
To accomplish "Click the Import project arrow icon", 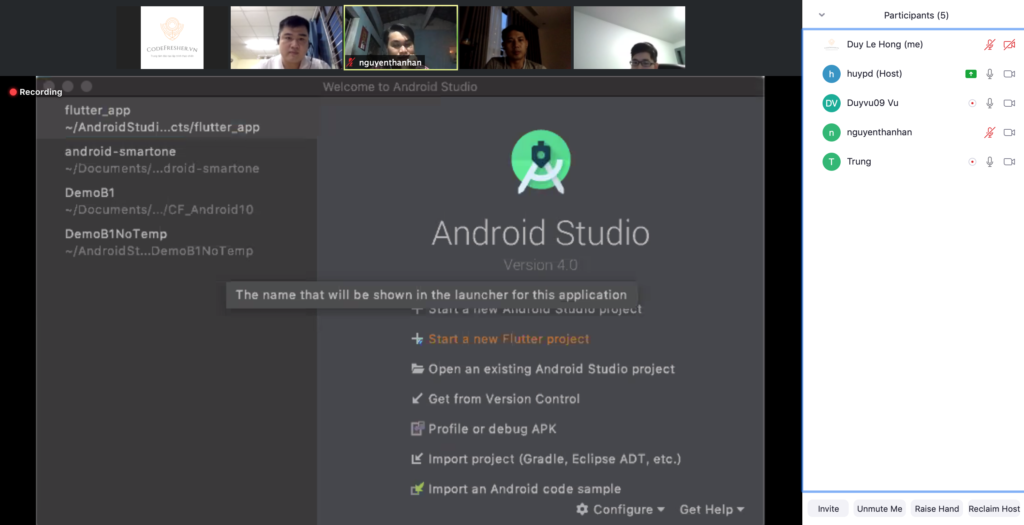I will pyautogui.click(x=418, y=459).
